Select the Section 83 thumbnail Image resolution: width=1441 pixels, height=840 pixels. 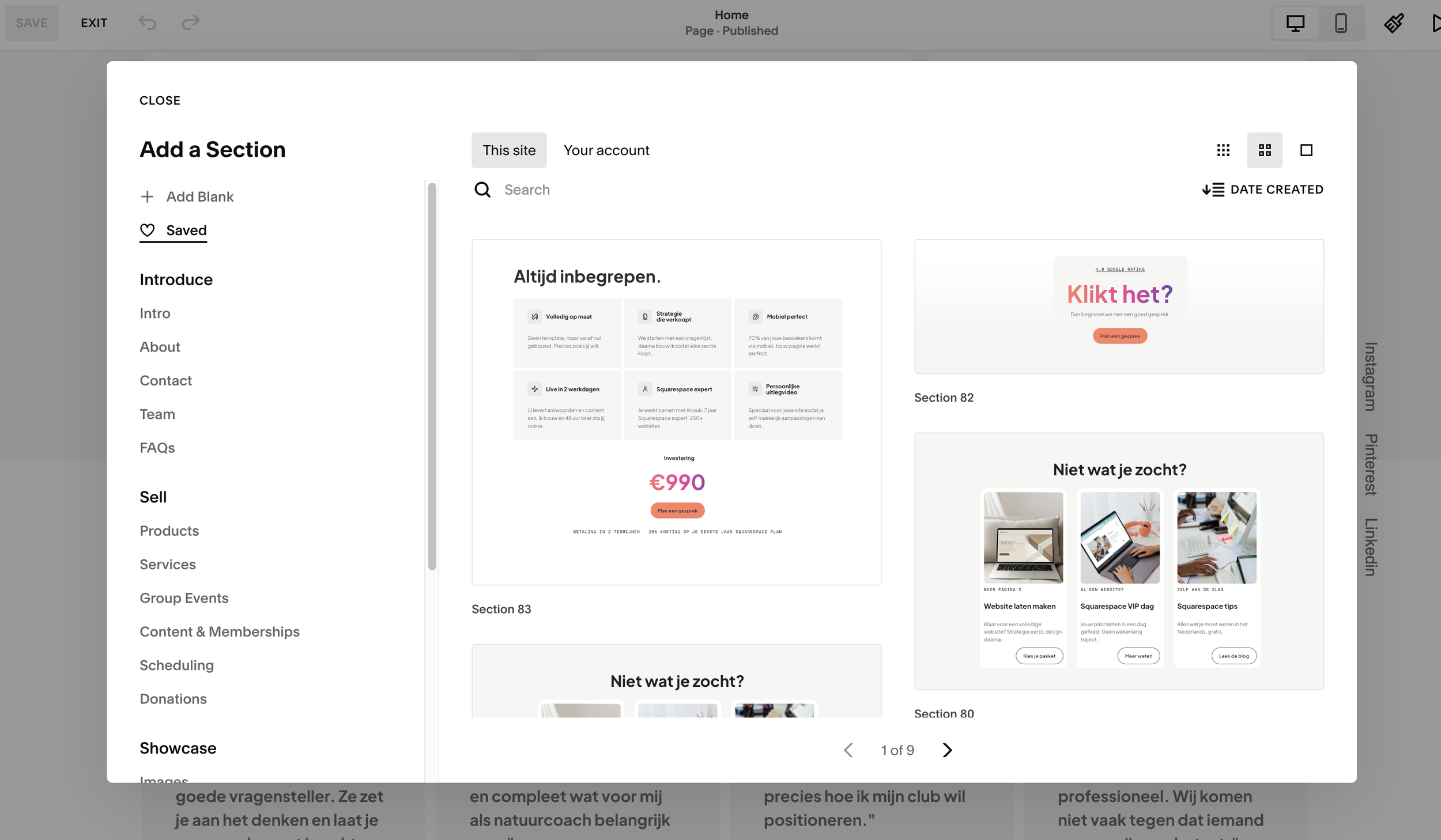pyautogui.click(x=676, y=413)
